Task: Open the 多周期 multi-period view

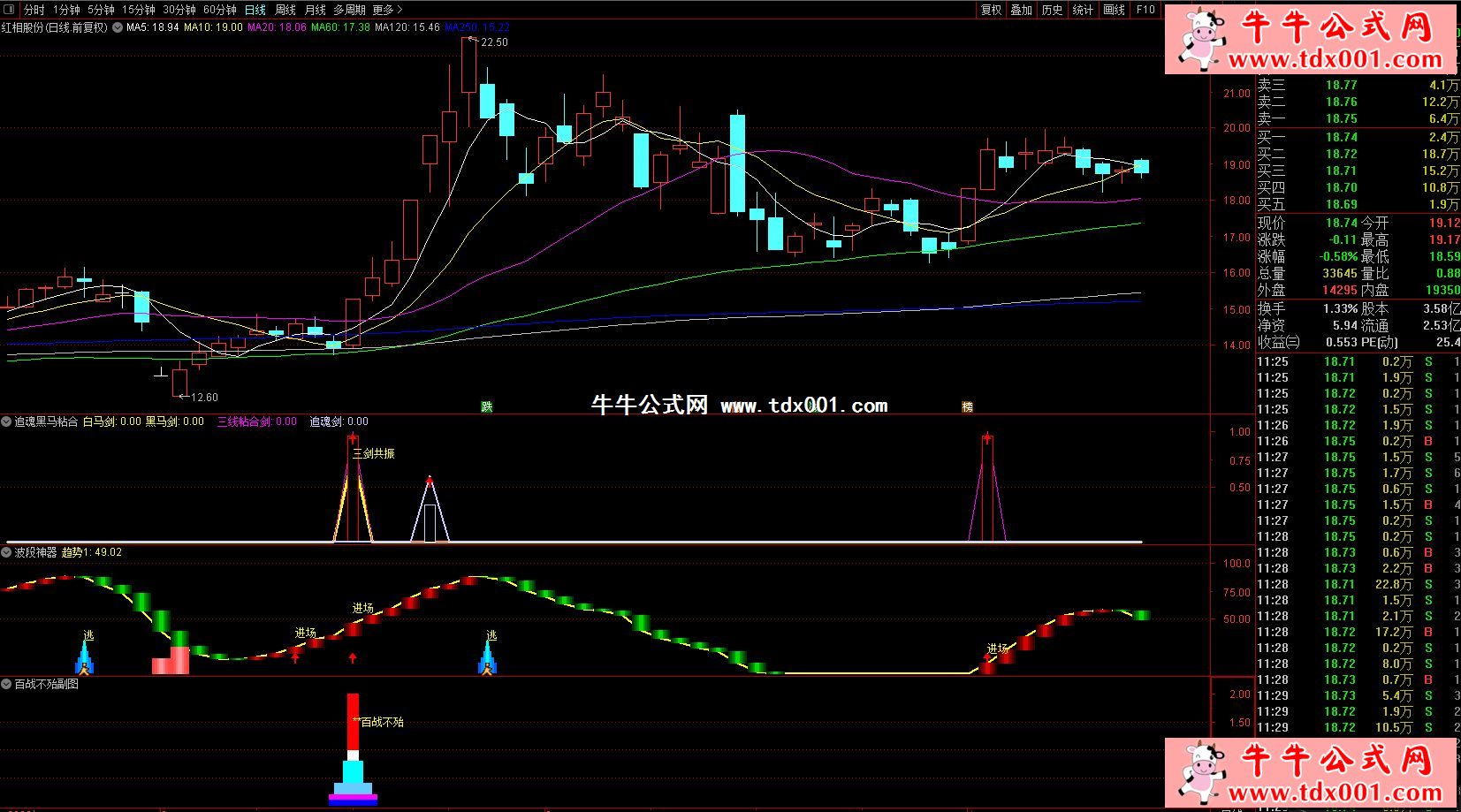Action: (x=349, y=10)
